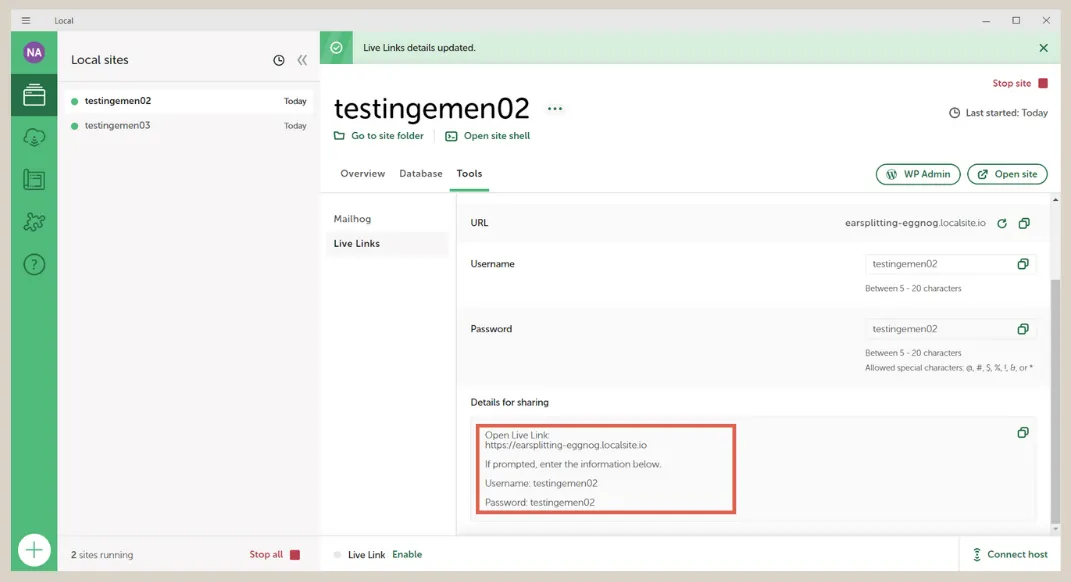Copy the sharing details with the copy icon

[1023, 432]
